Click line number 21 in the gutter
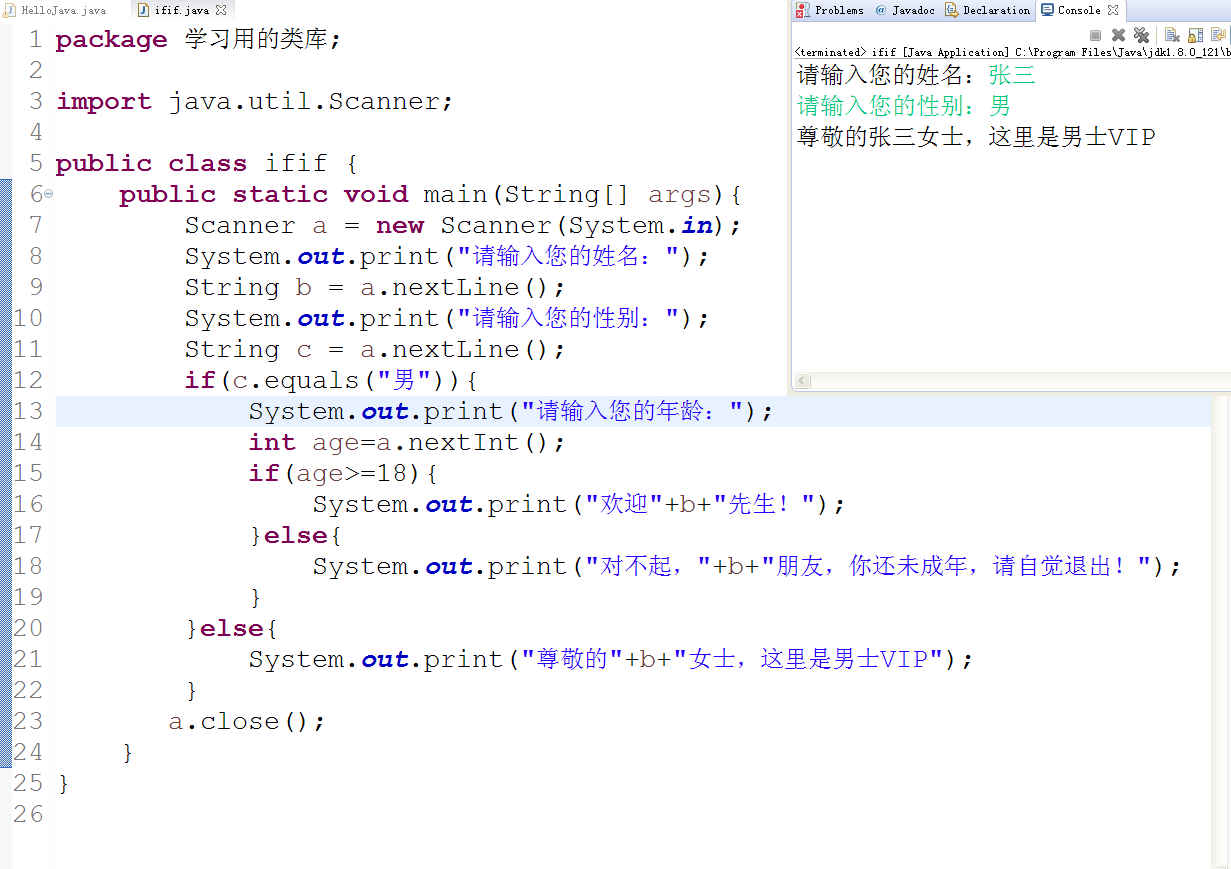 tap(28, 660)
